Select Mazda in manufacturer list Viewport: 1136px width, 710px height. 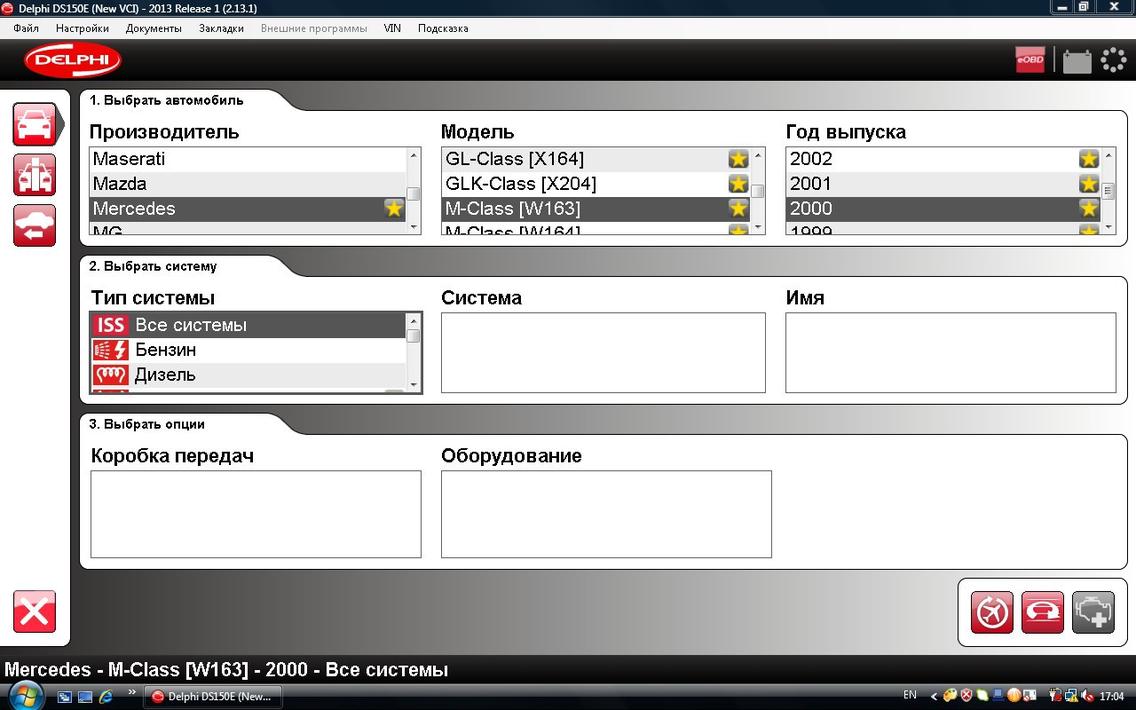(248, 183)
